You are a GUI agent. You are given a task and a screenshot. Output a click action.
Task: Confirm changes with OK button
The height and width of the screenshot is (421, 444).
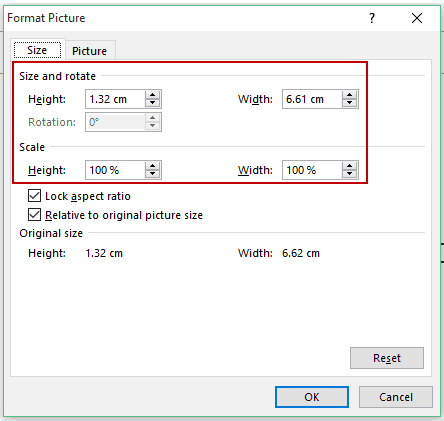tap(312, 397)
